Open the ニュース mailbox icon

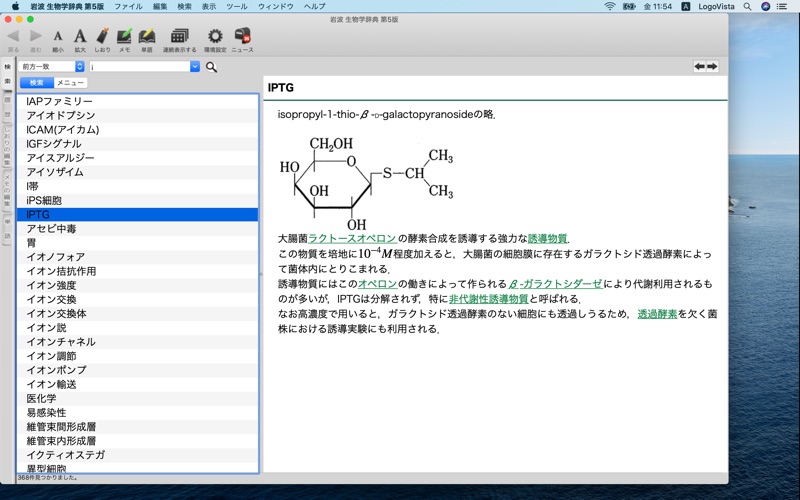[x=242, y=37]
